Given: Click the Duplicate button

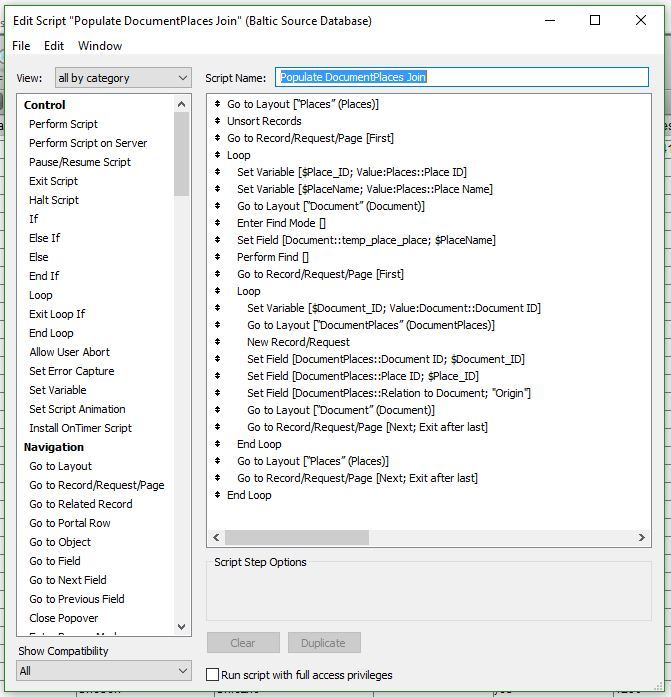Looking at the screenshot, I should coord(324,643).
